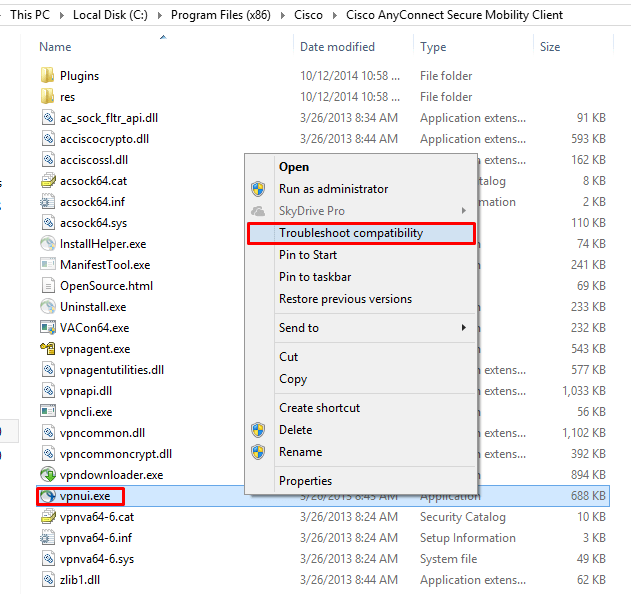
Task: Select the vpnagentutilities.dll icon
Action: 48,369
